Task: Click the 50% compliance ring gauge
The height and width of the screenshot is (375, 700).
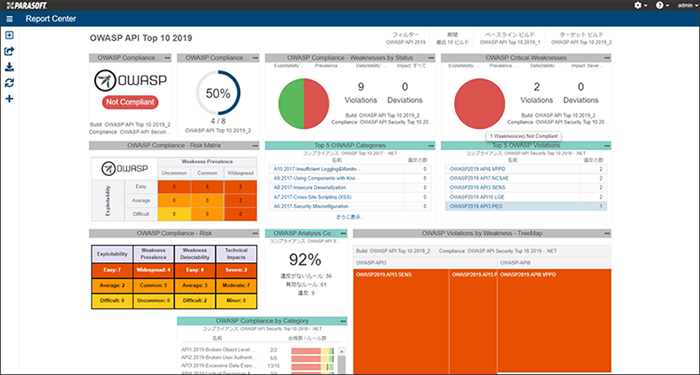Action: pos(218,93)
